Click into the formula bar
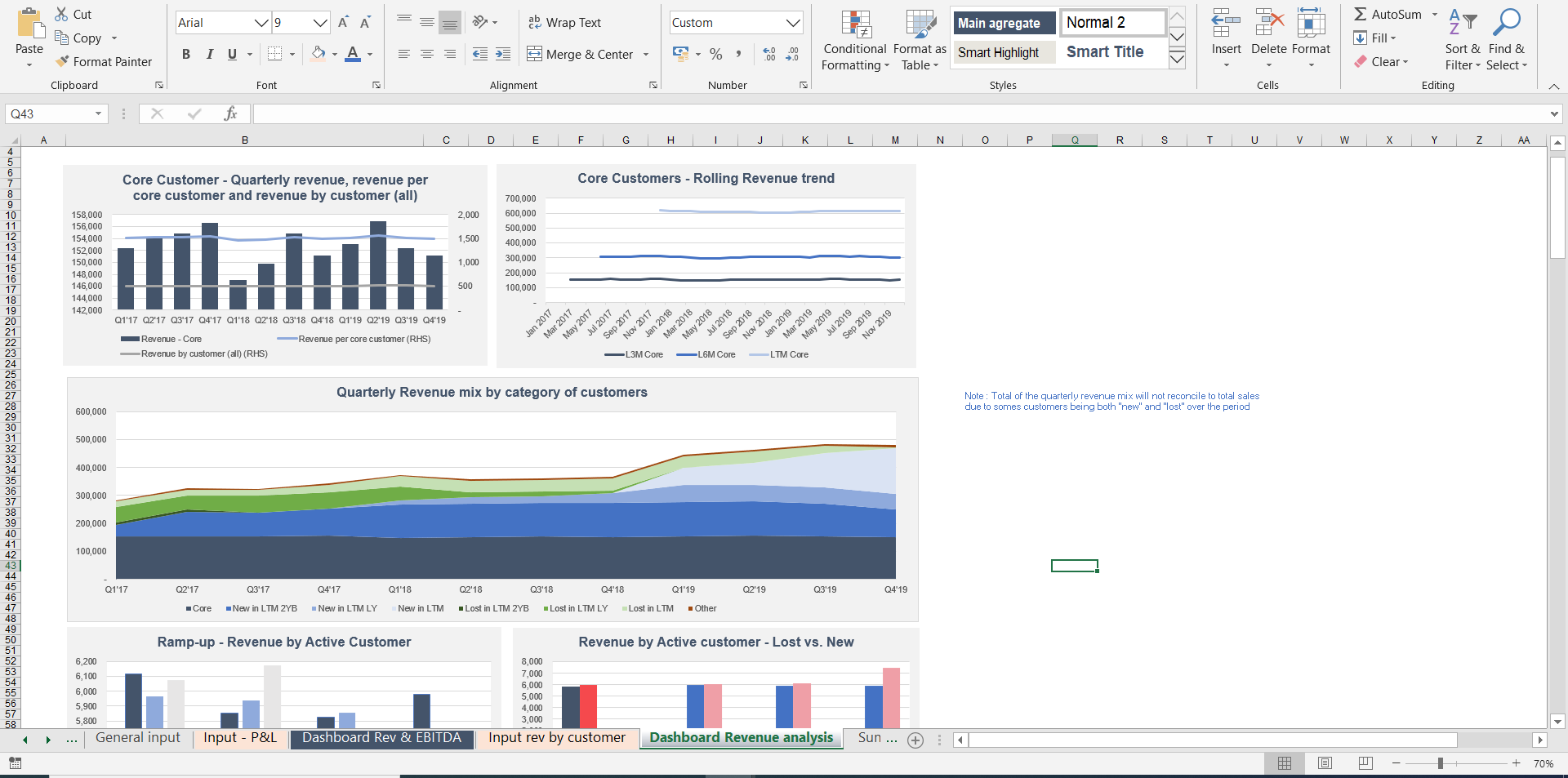This screenshot has height=778, width=1568. [901, 113]
